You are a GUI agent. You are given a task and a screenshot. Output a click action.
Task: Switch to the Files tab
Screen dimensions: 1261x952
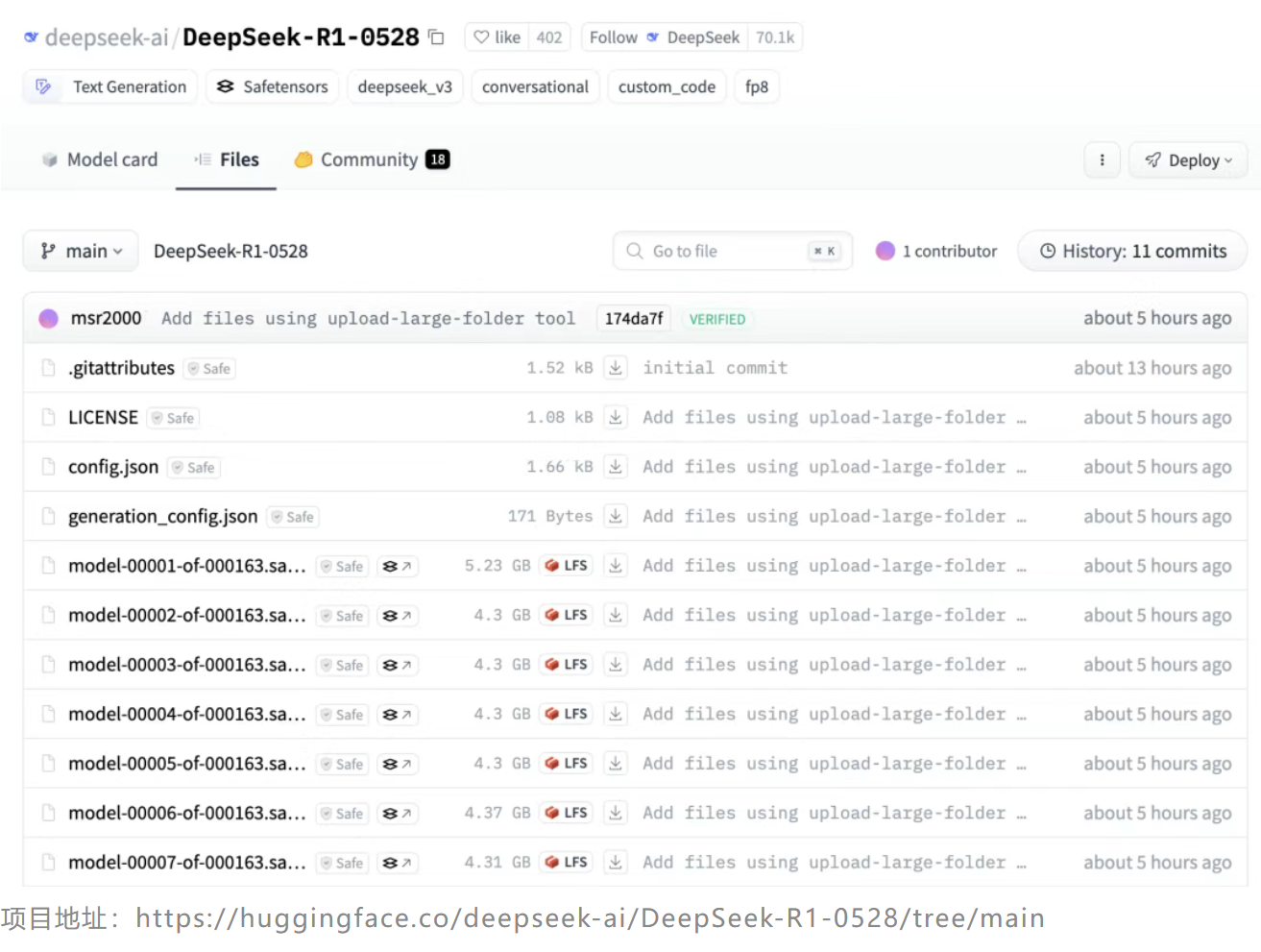click(227, 159)
